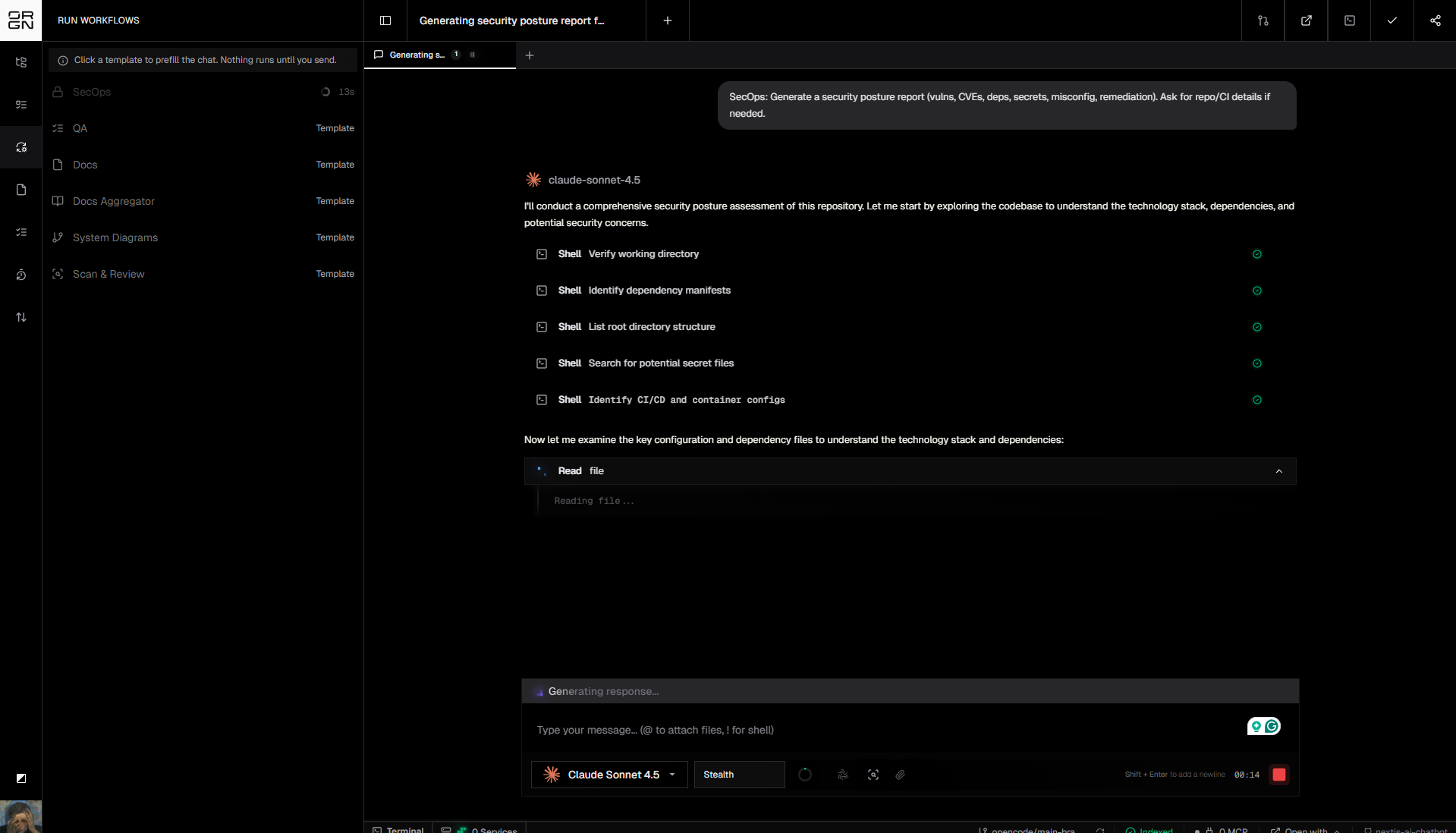The width and height of the screenshot is (1456, 833).
Task: Click the checkmark icon in top bar
Action: pyautogui.click(x=1392, y=20)
